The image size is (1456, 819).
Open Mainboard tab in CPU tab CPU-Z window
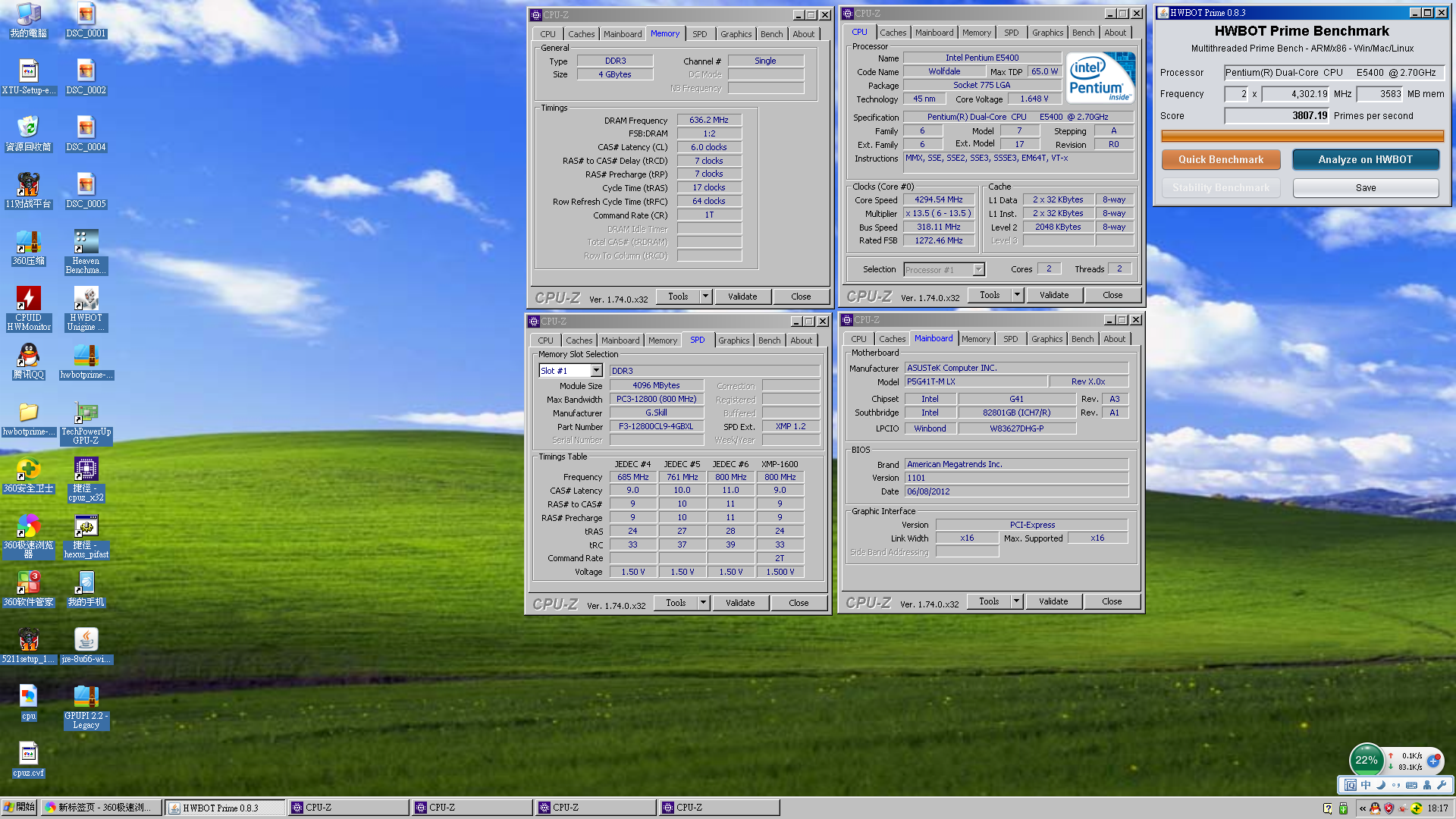pyautogui.click(x=934, y=33)
